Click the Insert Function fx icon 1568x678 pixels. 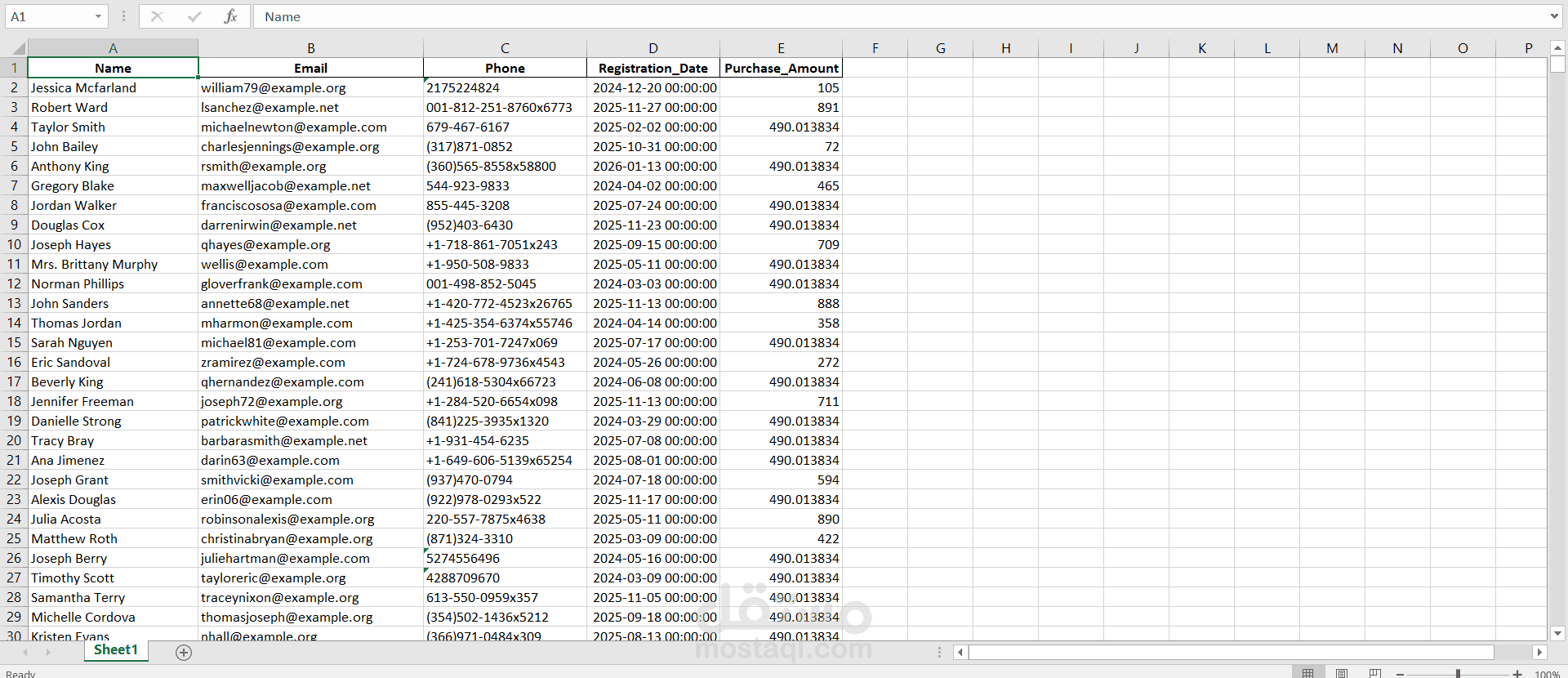click(x=230, y=16)
